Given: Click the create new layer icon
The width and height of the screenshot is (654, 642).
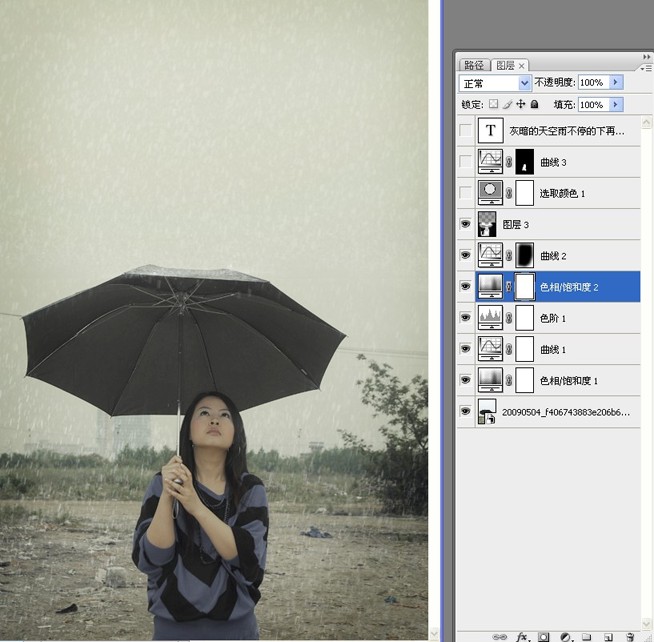Looking at the screenshot, I should pyautogui.click(x=609, y=637).
